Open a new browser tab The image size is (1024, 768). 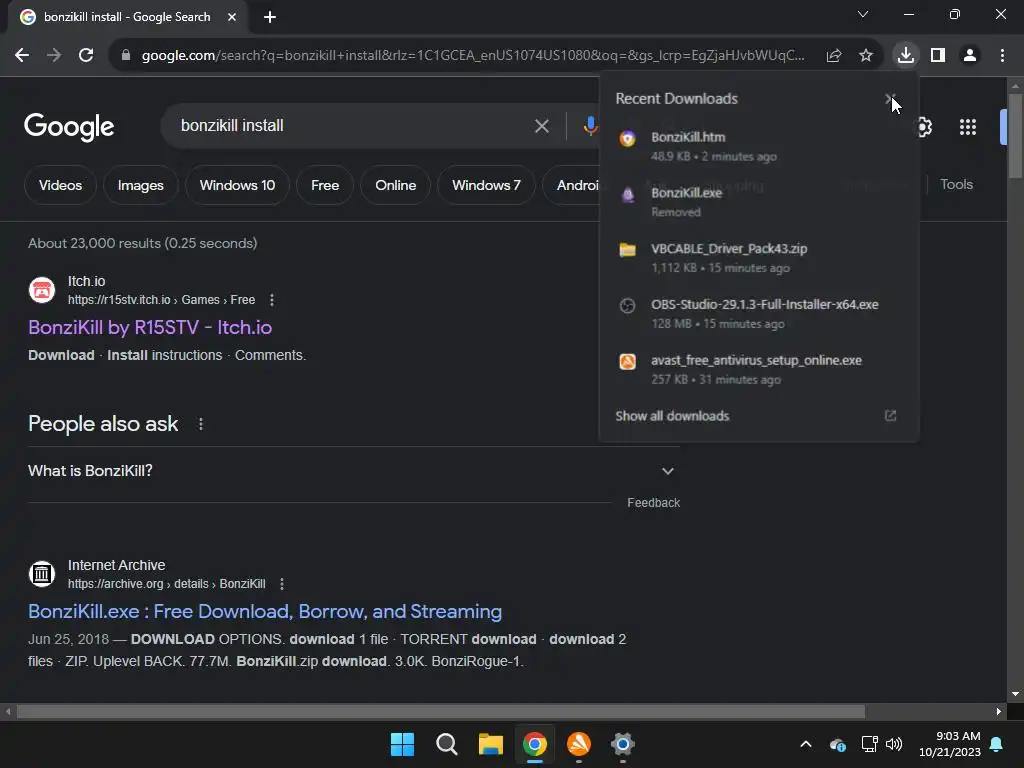(270, 17)
